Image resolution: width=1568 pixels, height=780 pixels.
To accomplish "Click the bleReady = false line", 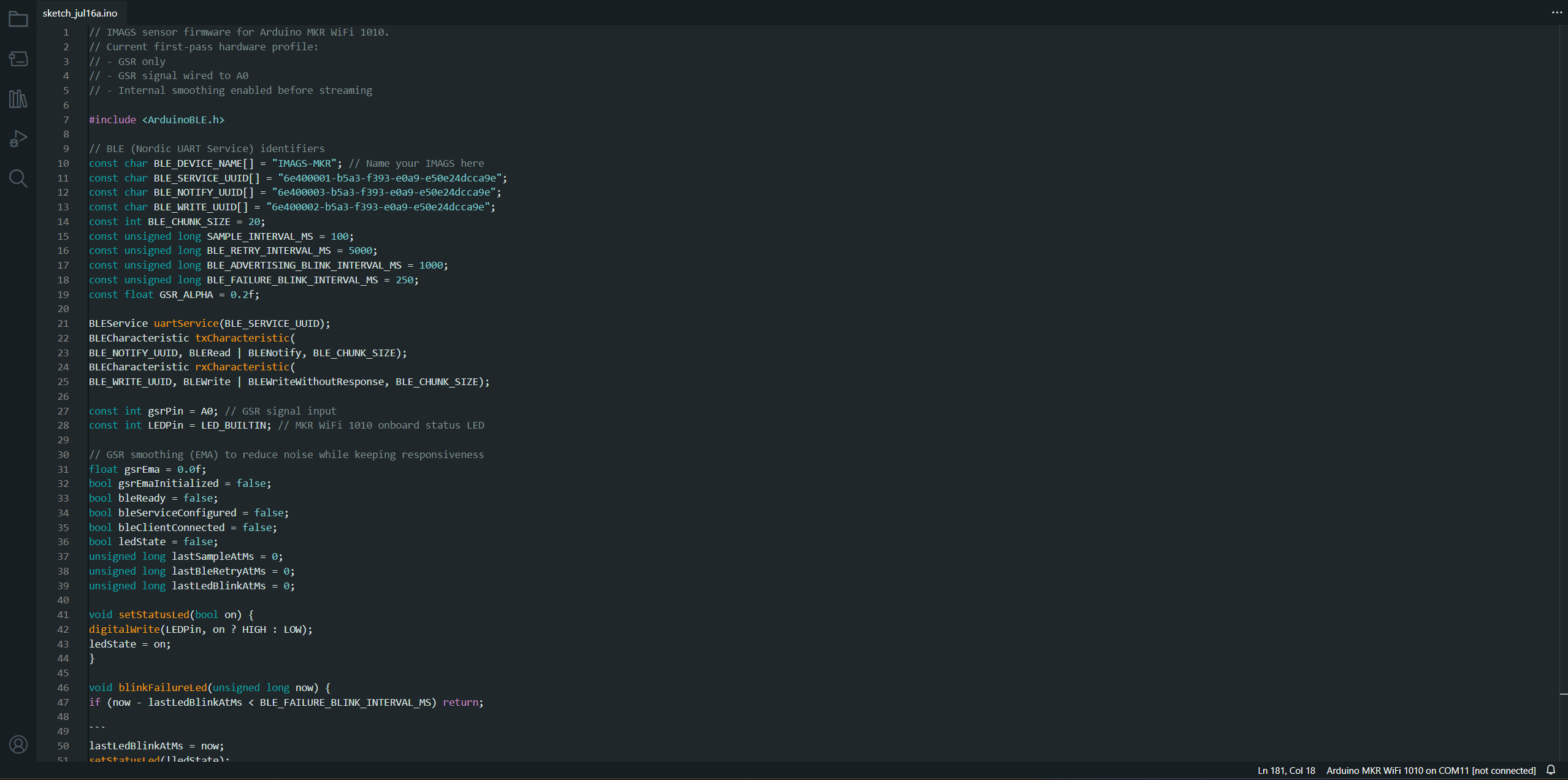I will [153, 498].
